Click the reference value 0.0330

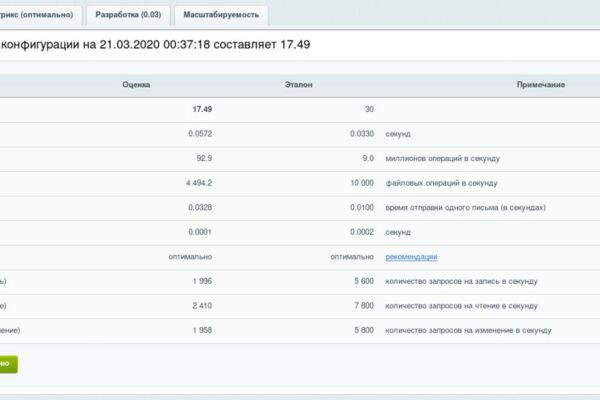pos(362,134)
